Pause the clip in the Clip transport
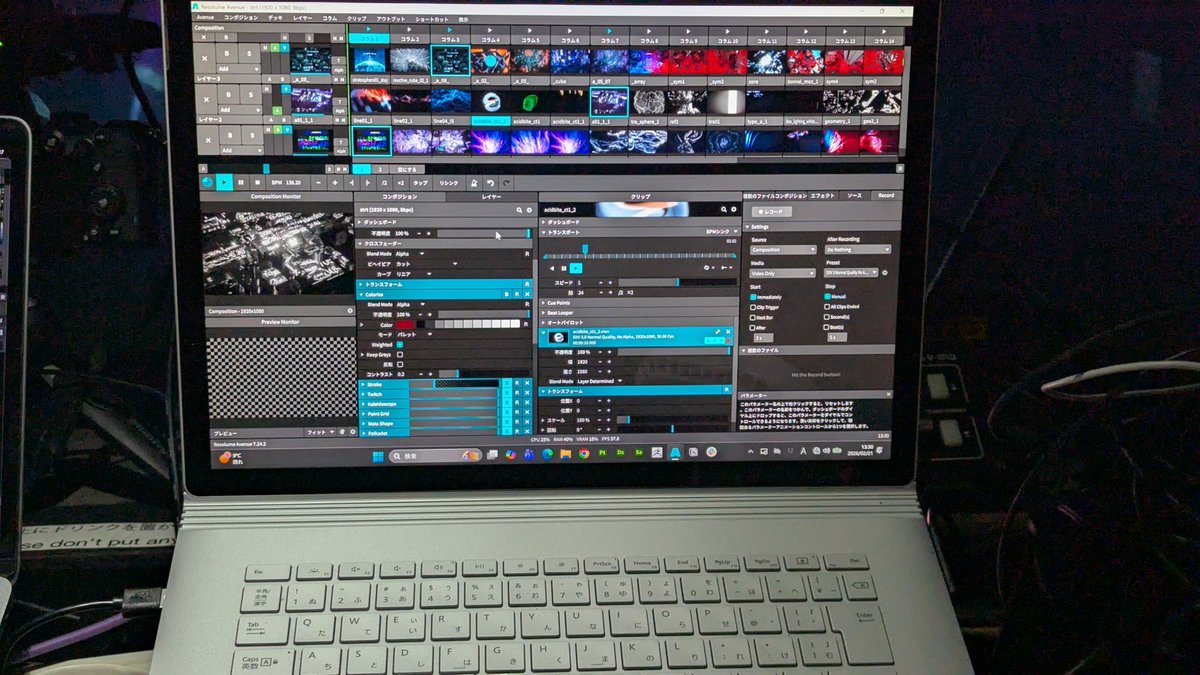The image size is (1200, 675). click(564, 268)
